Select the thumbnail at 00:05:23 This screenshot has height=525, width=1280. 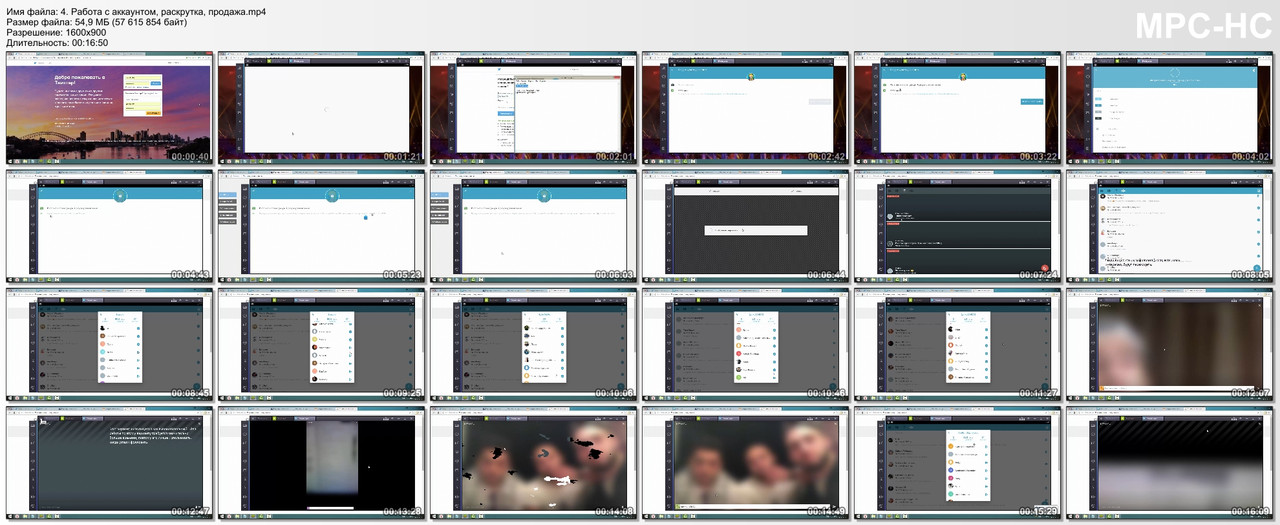pyautogui.click(x=321, y=226)
